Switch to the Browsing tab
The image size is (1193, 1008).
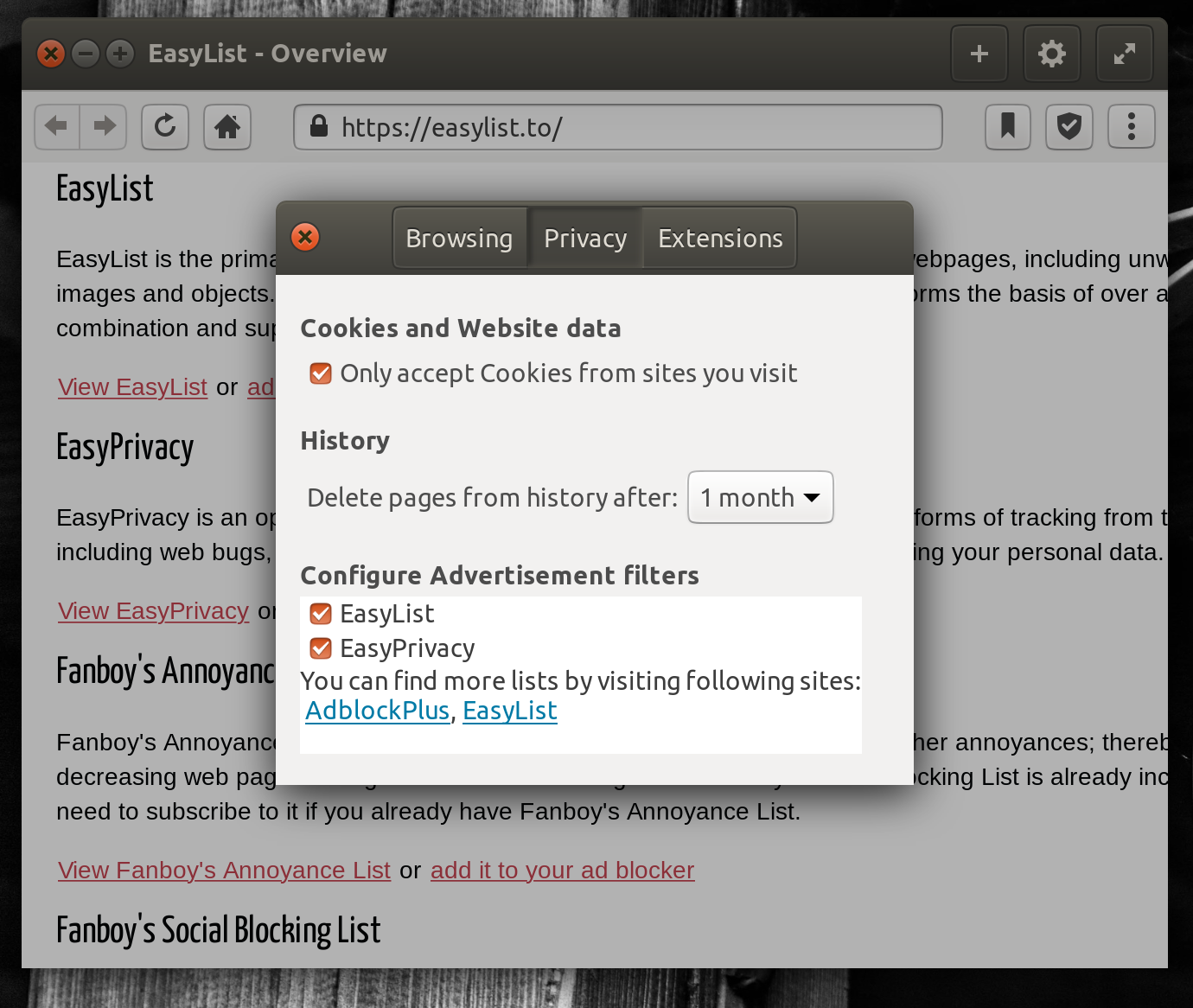(459, 238)
